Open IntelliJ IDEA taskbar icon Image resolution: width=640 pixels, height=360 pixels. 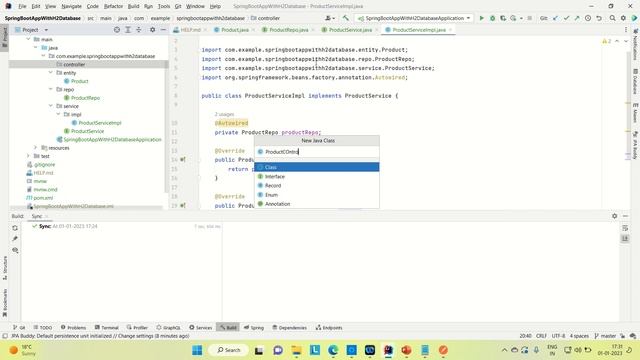pos(388,350)
